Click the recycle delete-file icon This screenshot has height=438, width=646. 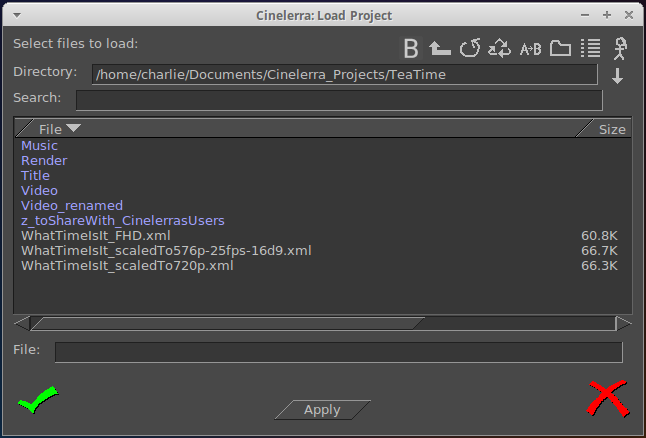(499, 48)
